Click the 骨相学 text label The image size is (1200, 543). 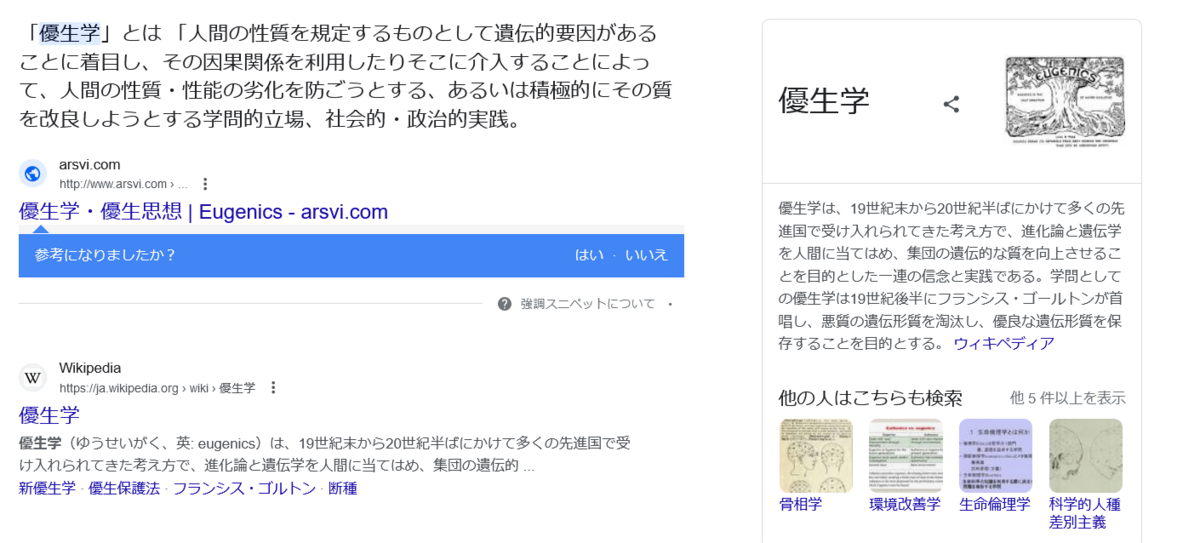[x=800, y=504]
